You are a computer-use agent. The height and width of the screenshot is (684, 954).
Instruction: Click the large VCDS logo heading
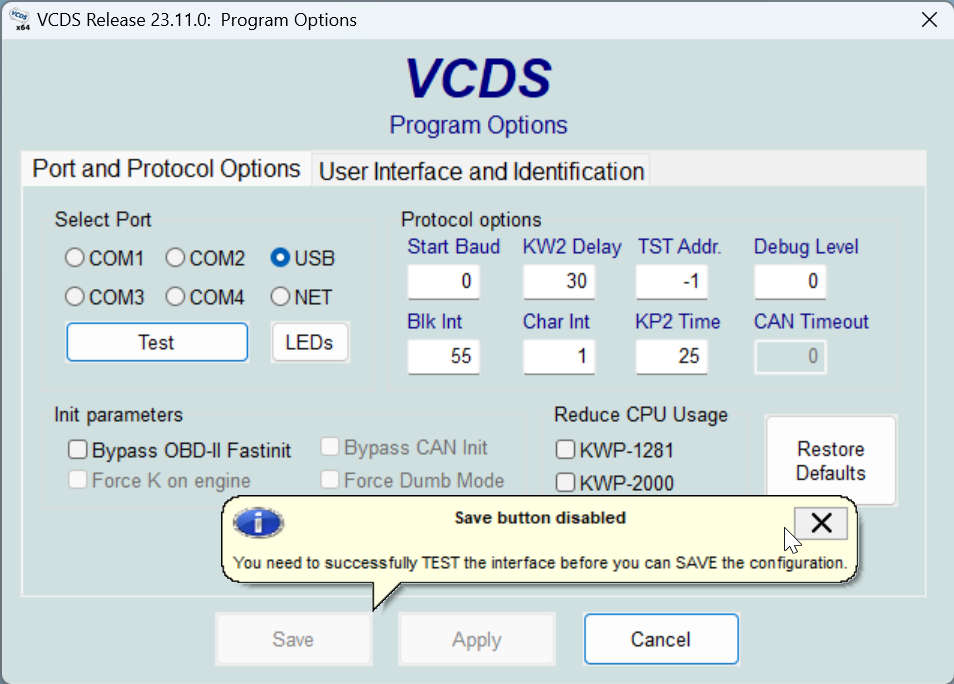(478, 78)
